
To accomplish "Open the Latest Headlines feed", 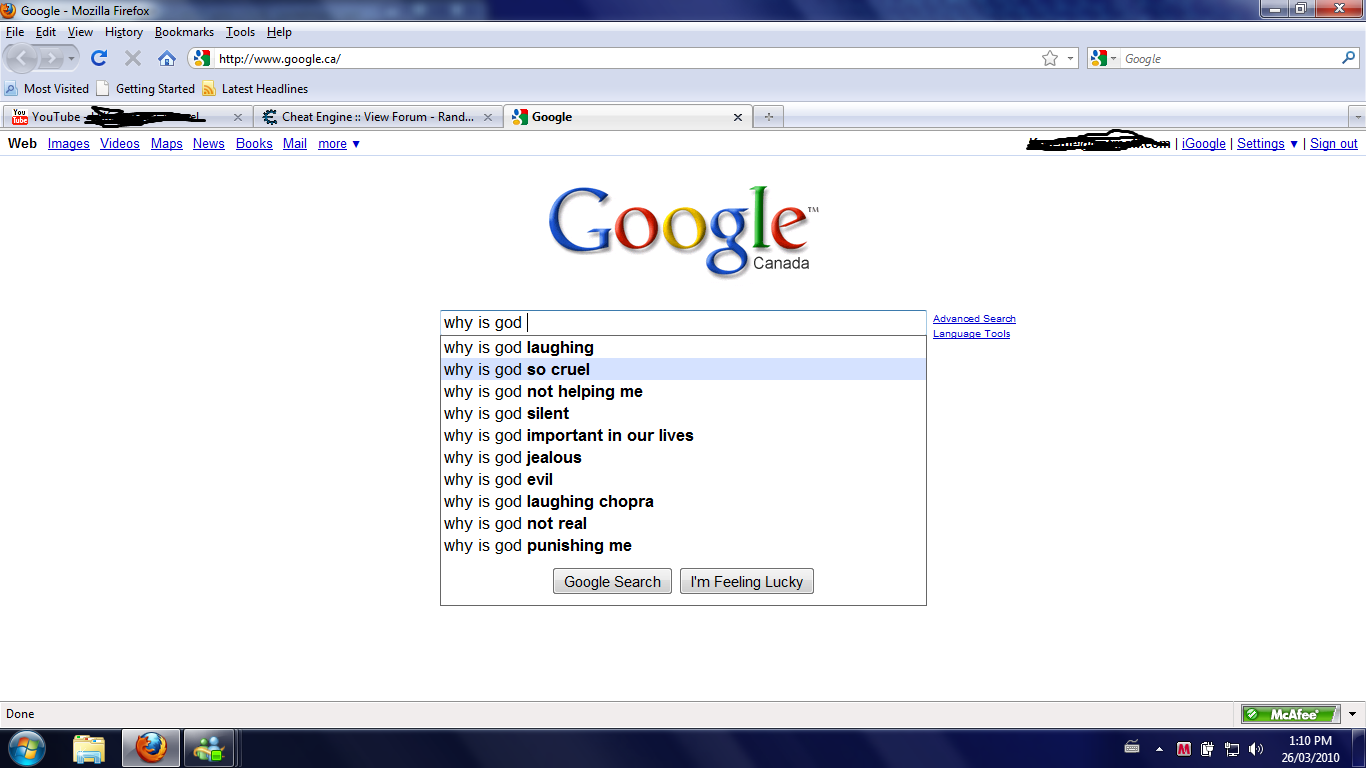I will point(255,88).
